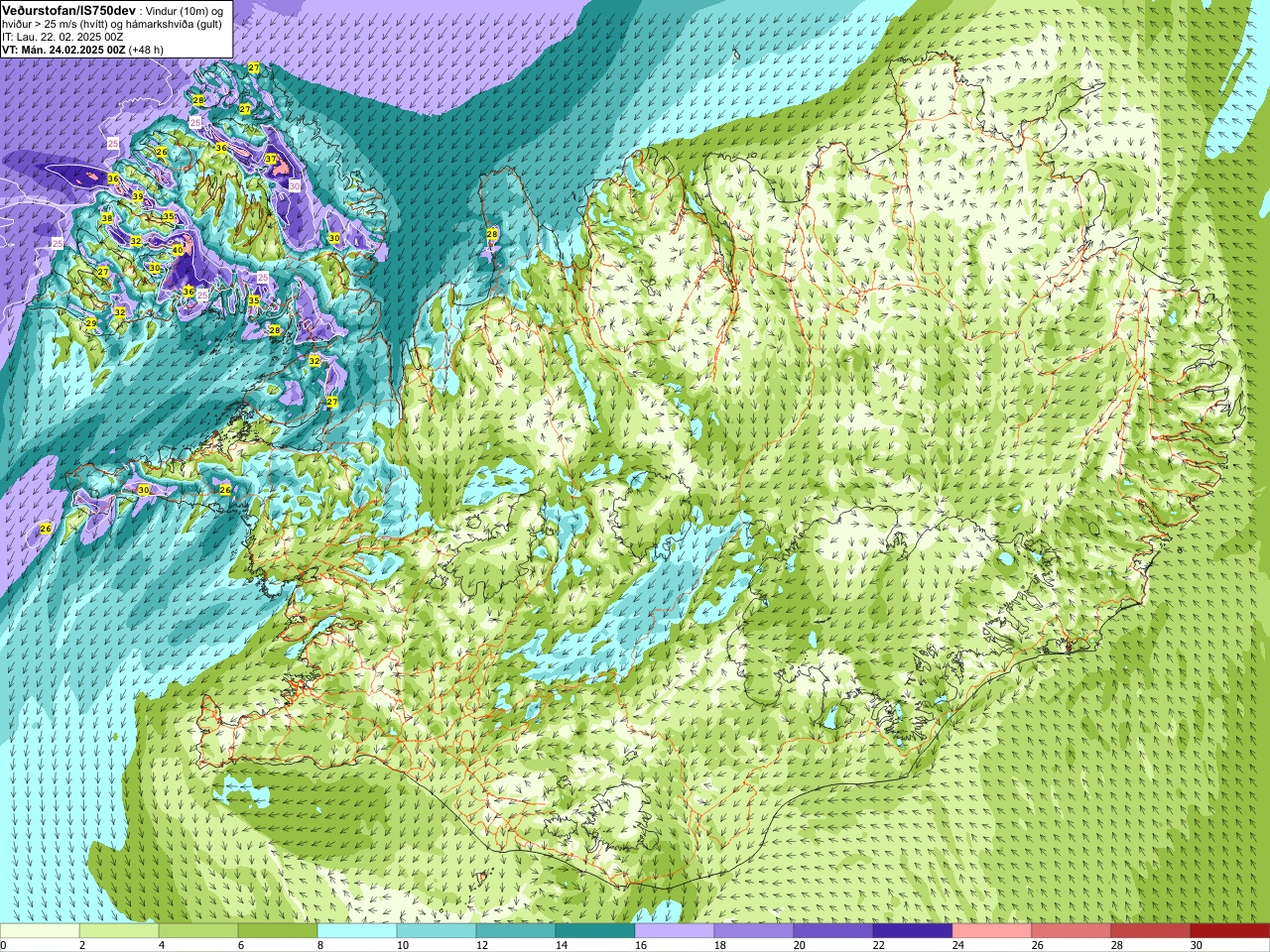Click the legend tick value 8
The image size is (1270, 952).
(x=321, y=945)
